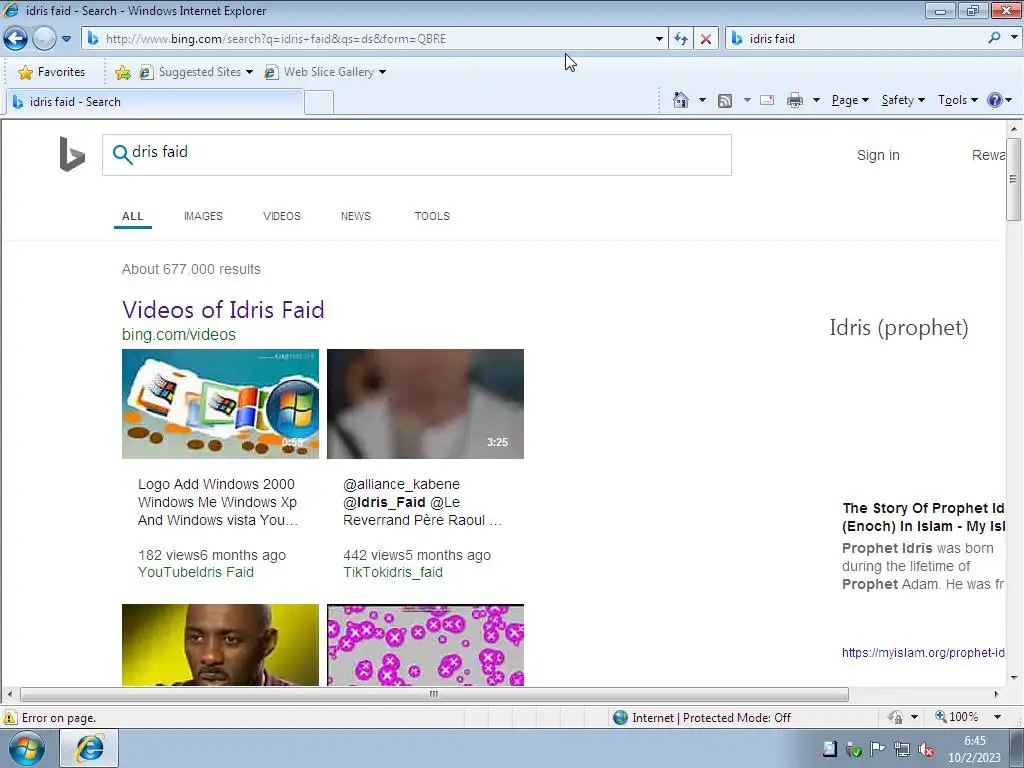Expand the Print dropdown arrow
1024x768 pixels.
click(816, 100)
